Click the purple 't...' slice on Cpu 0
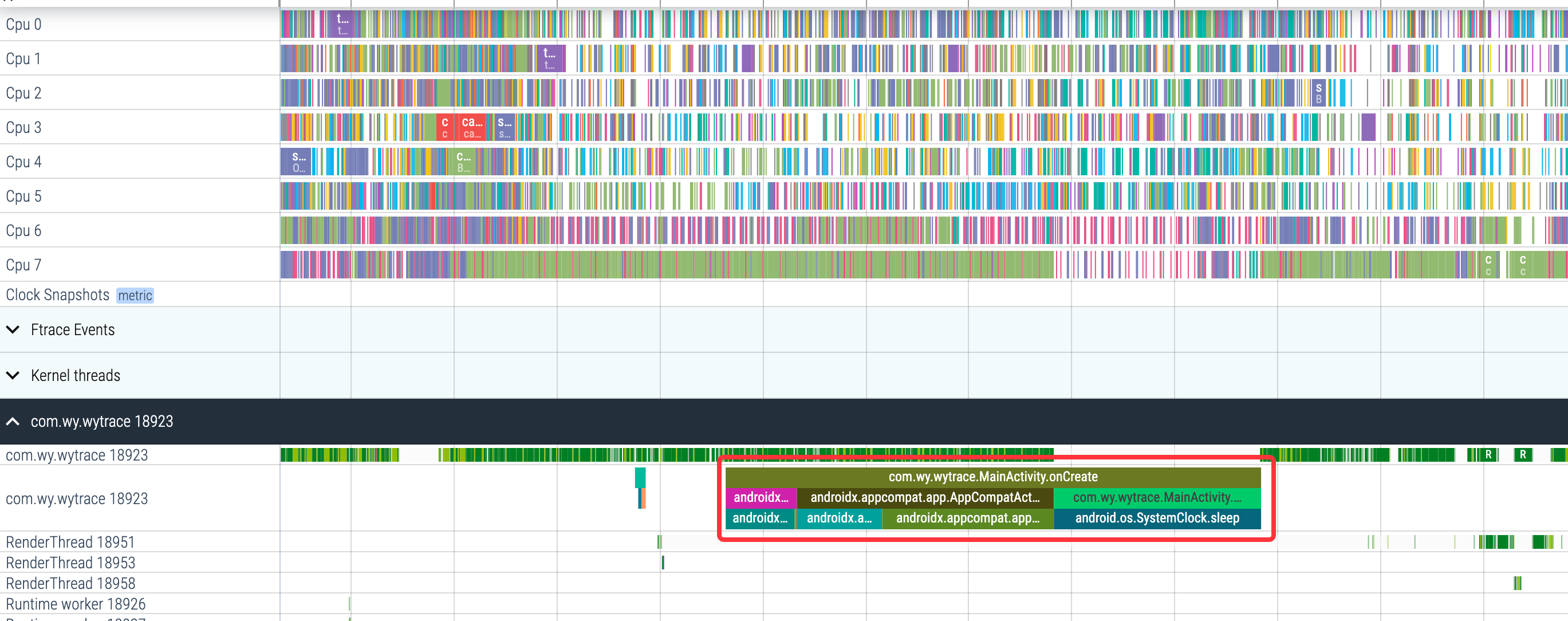1568x621 pixels. coord(342,25)
